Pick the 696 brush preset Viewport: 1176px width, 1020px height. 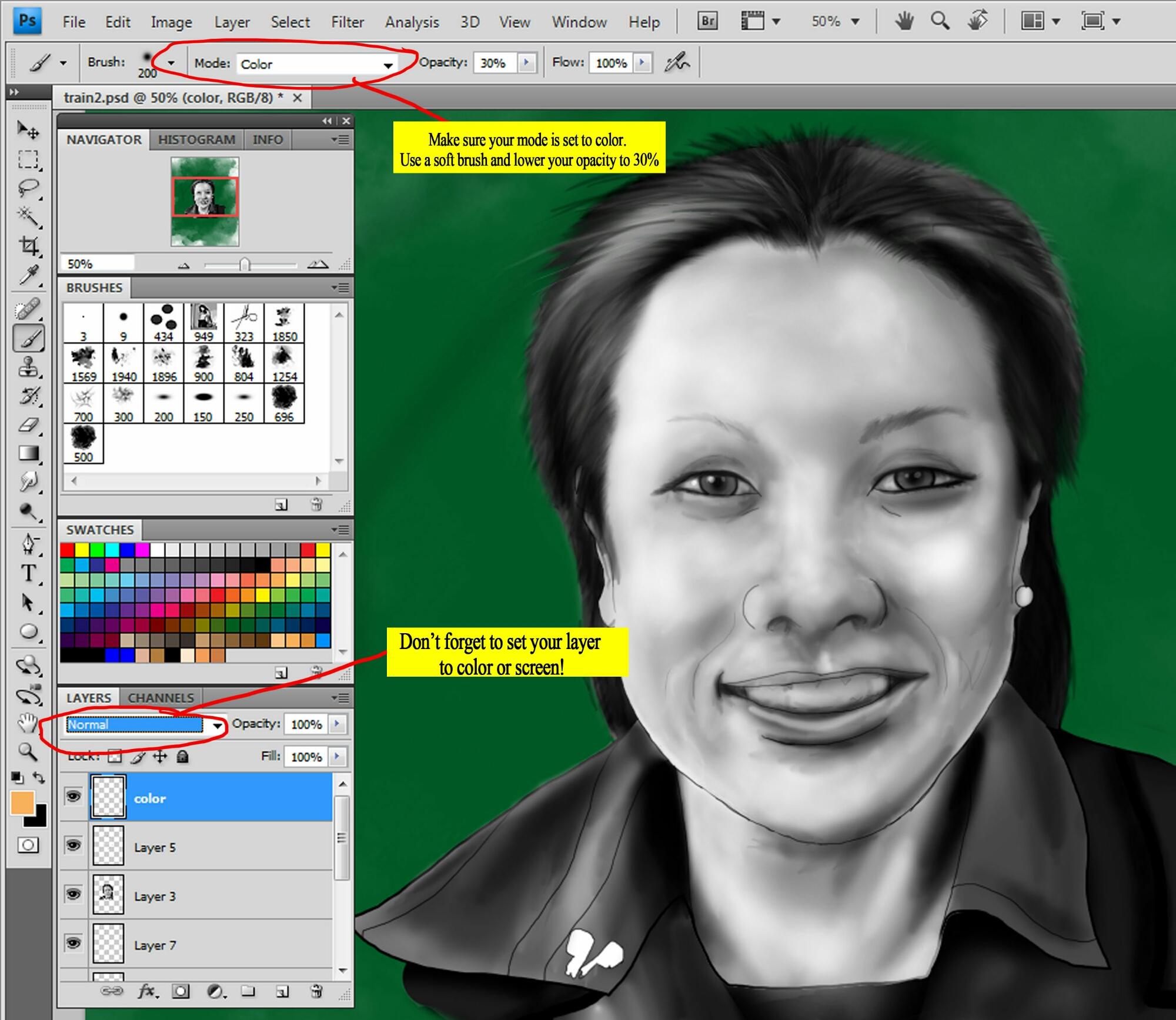pyautogui.click(x=284, y=403)
